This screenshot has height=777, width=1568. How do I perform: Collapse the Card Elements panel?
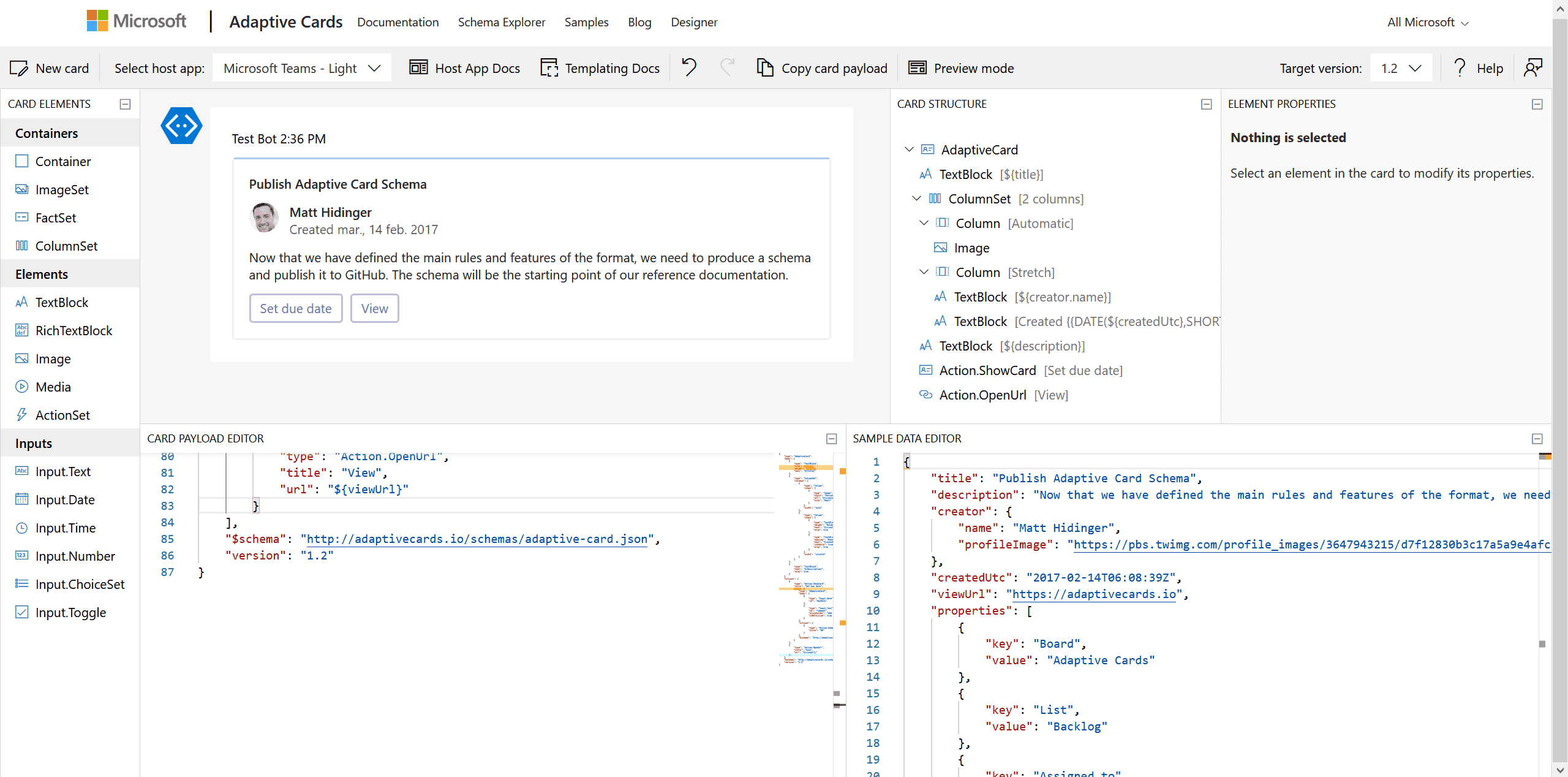tap(126, 104)
